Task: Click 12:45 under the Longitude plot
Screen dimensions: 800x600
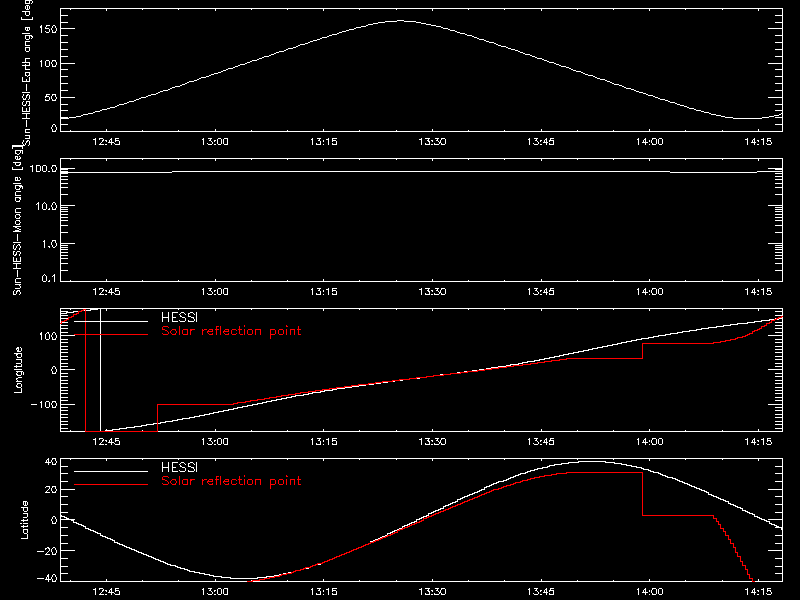Action: tap(106, 442)
